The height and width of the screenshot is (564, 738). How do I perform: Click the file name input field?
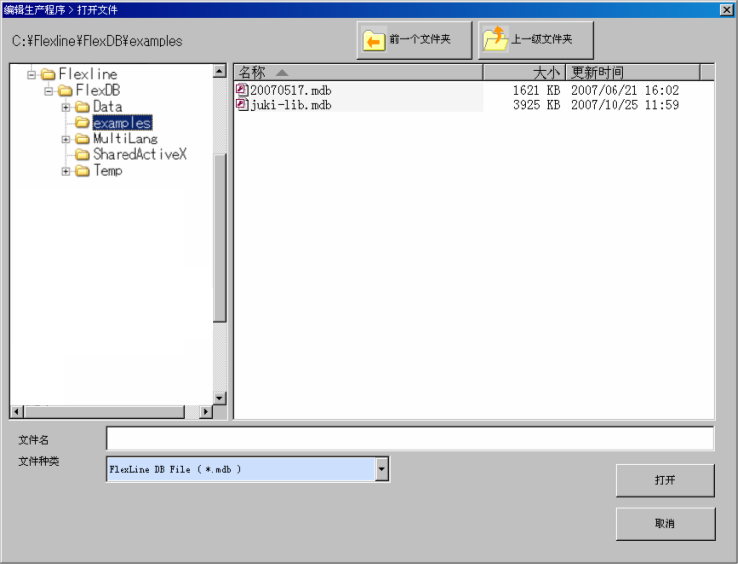tap(410, 439)
